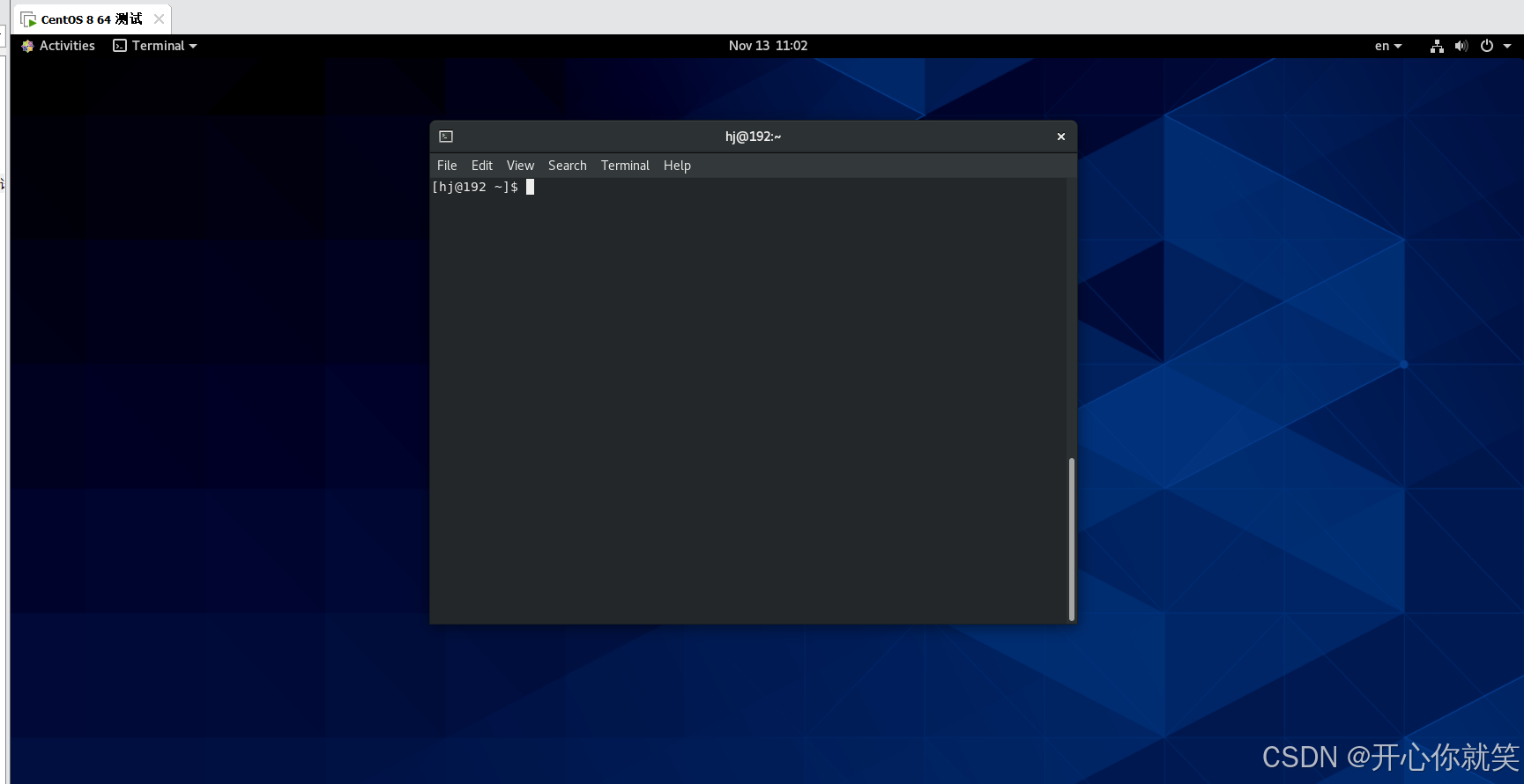1524x784 pixels.
Task: Click the terminal window's vertical scrollbar
Action: pos(1071,537)
